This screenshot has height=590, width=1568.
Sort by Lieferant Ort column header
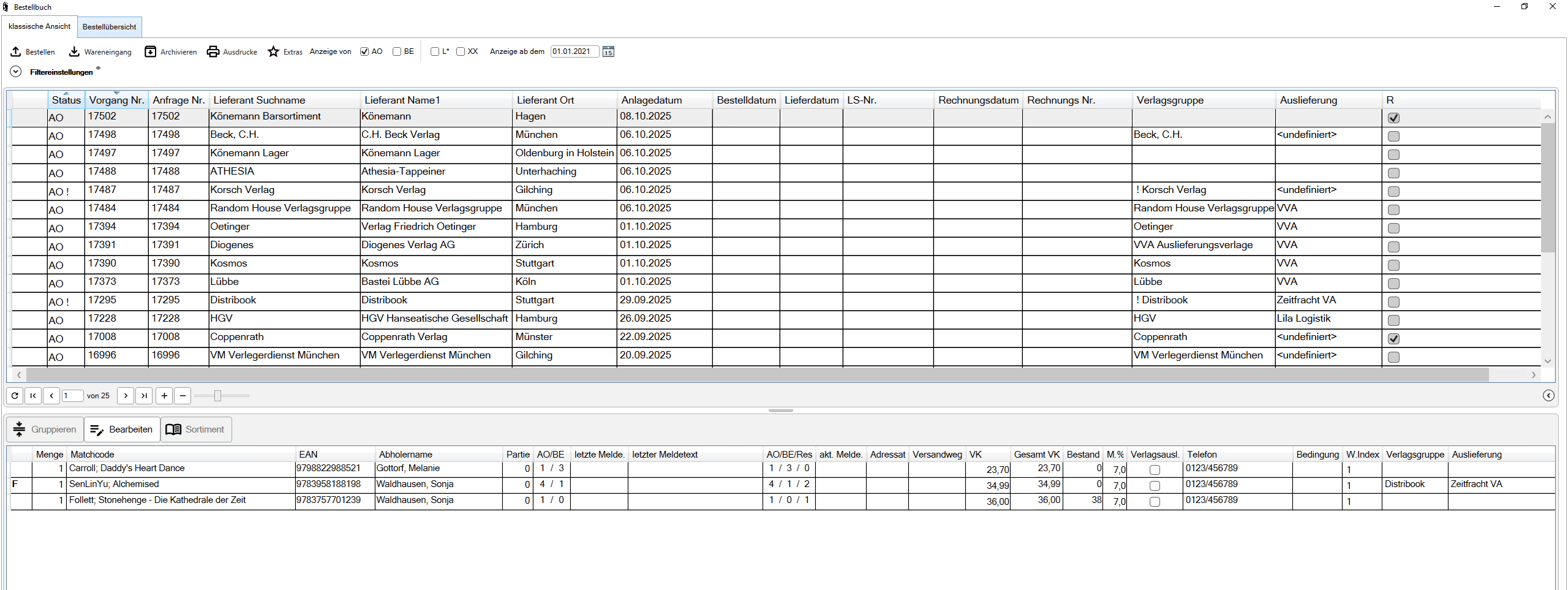pyautogui.click(x=565, y=100)
